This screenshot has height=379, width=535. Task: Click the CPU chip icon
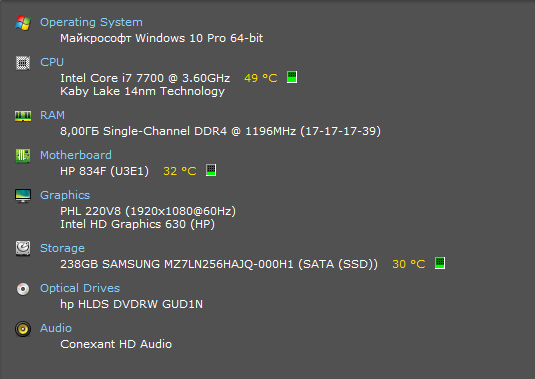coord(23,63)
